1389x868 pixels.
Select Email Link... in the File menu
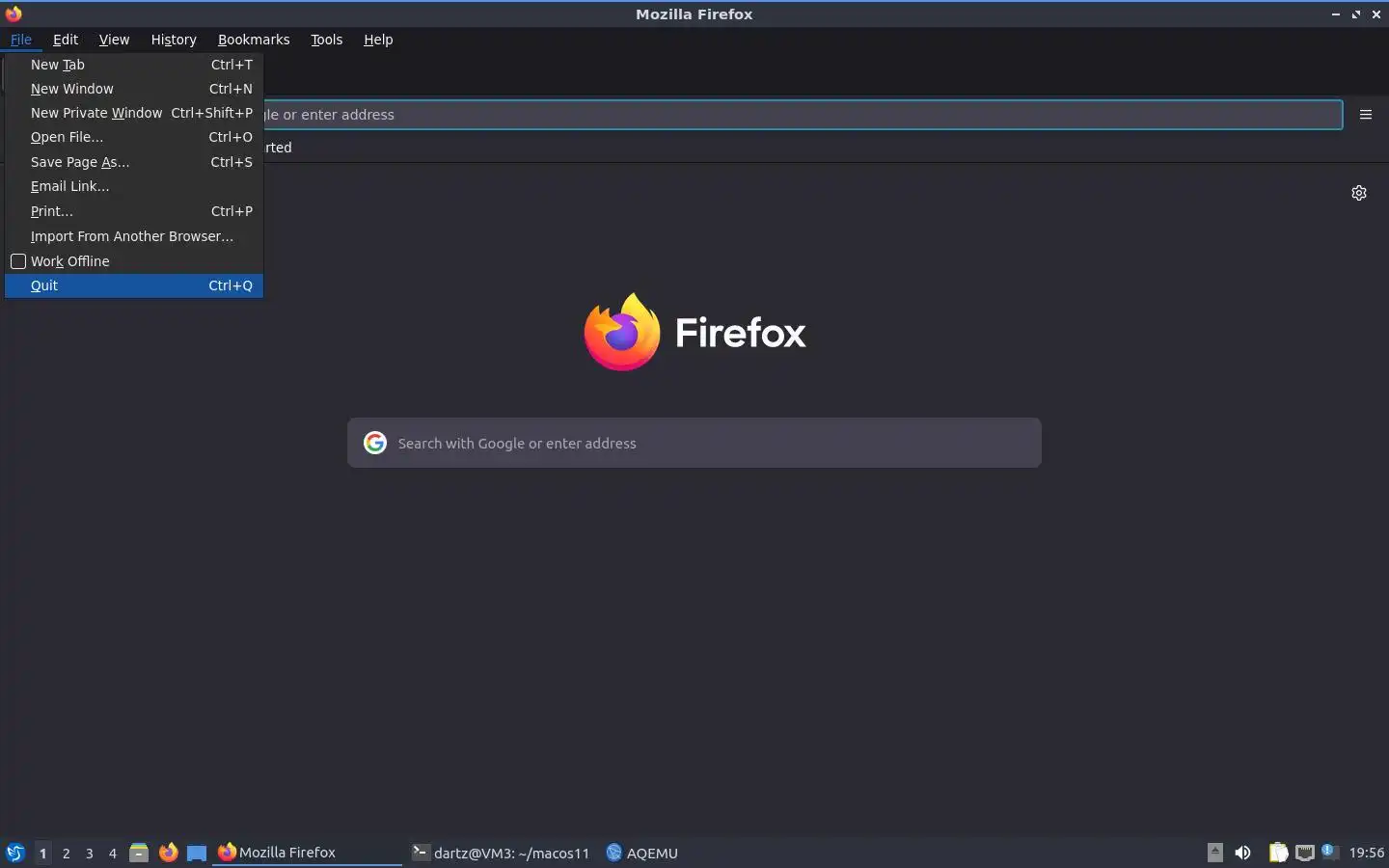[134, 186]
